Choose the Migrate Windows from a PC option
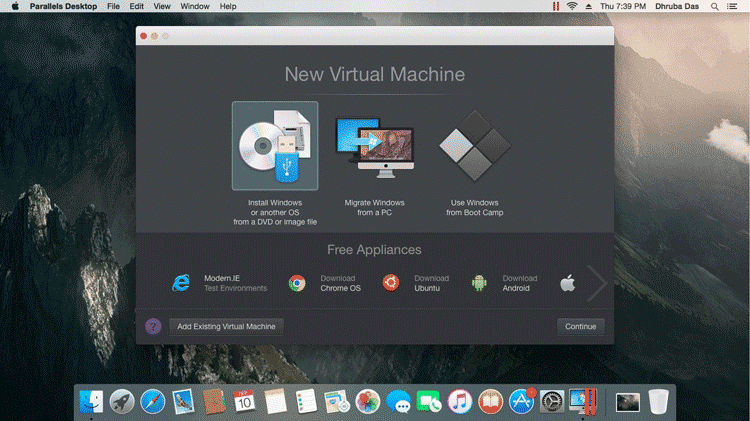This screenshot has height=421, width=750. [375, 147]
